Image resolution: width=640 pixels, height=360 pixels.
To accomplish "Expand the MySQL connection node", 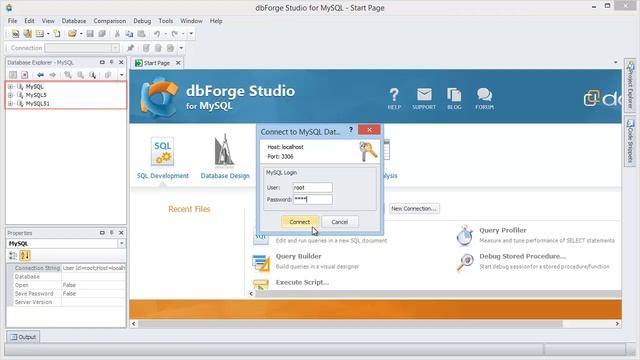I will 10,87.
